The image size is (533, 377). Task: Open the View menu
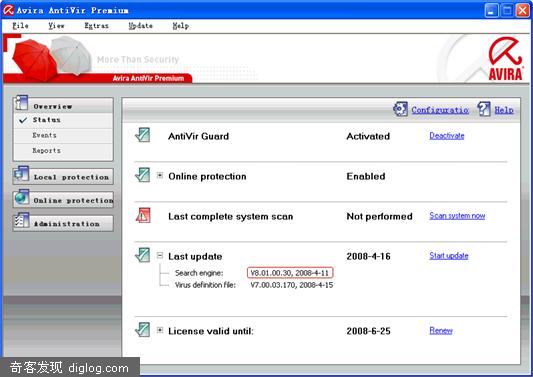point(56,26)
